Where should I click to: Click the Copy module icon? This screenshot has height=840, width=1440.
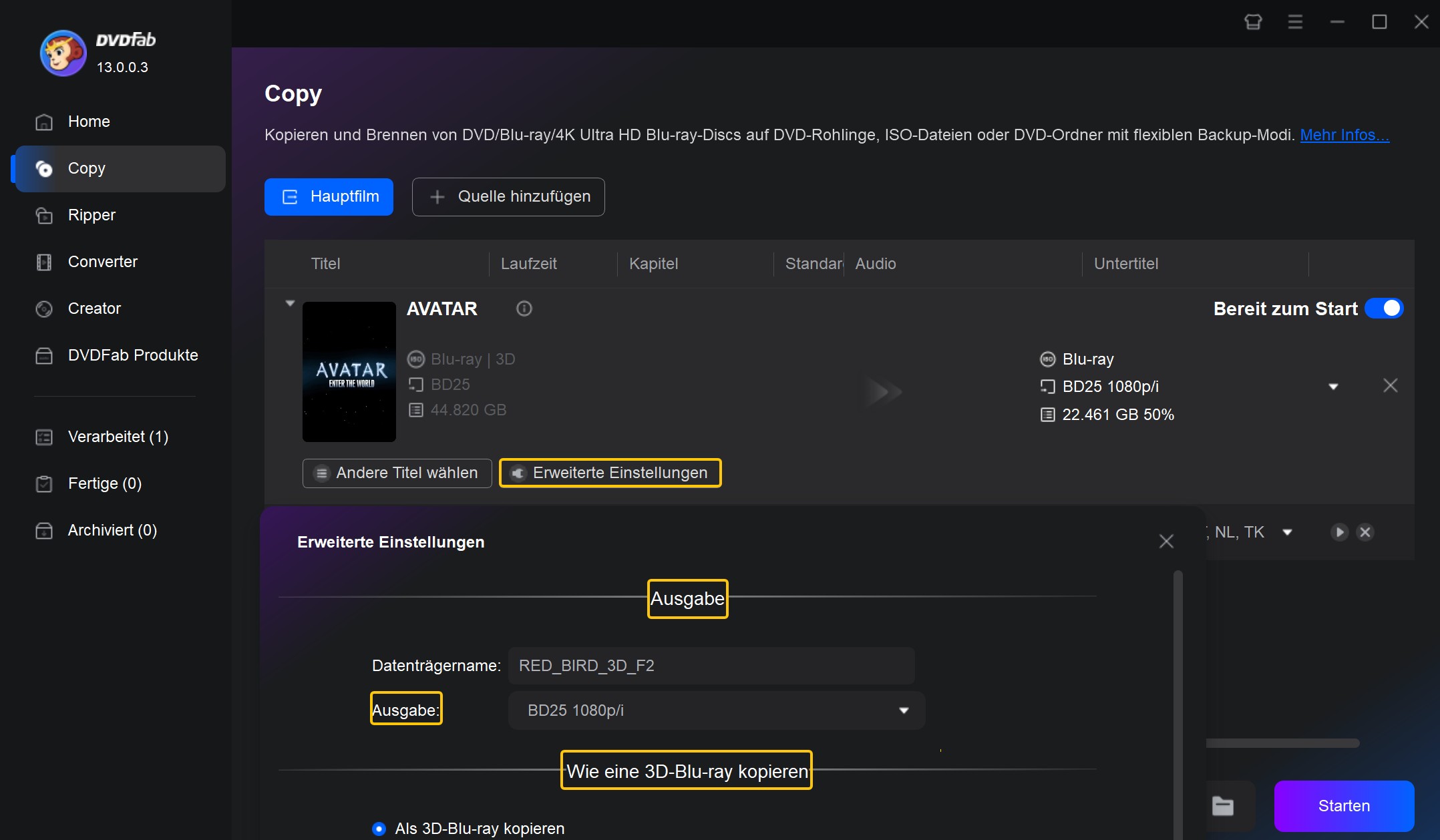(x=44, y=168)
